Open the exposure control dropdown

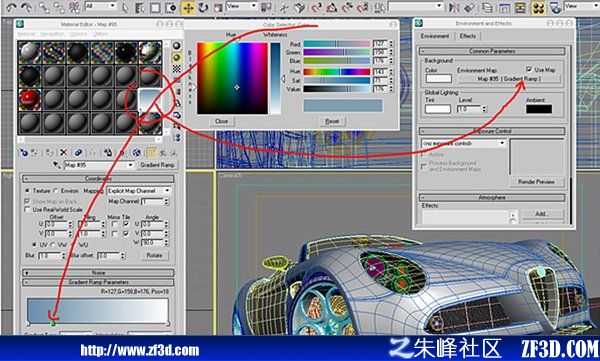464,143
